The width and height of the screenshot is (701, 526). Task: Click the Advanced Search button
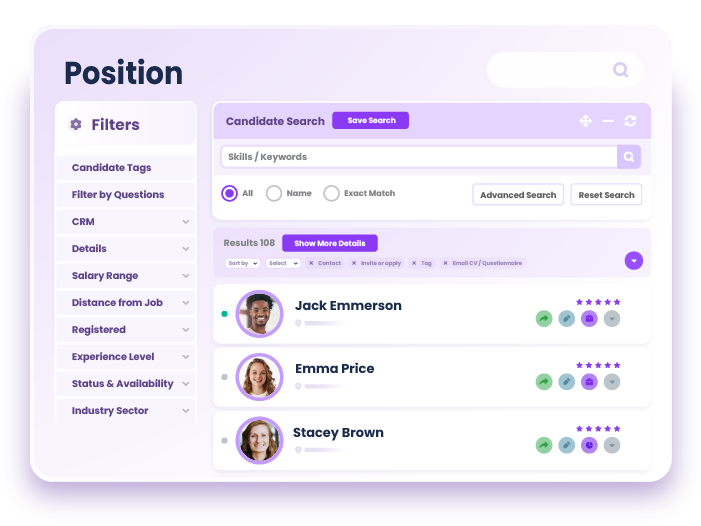click(518, 194)
